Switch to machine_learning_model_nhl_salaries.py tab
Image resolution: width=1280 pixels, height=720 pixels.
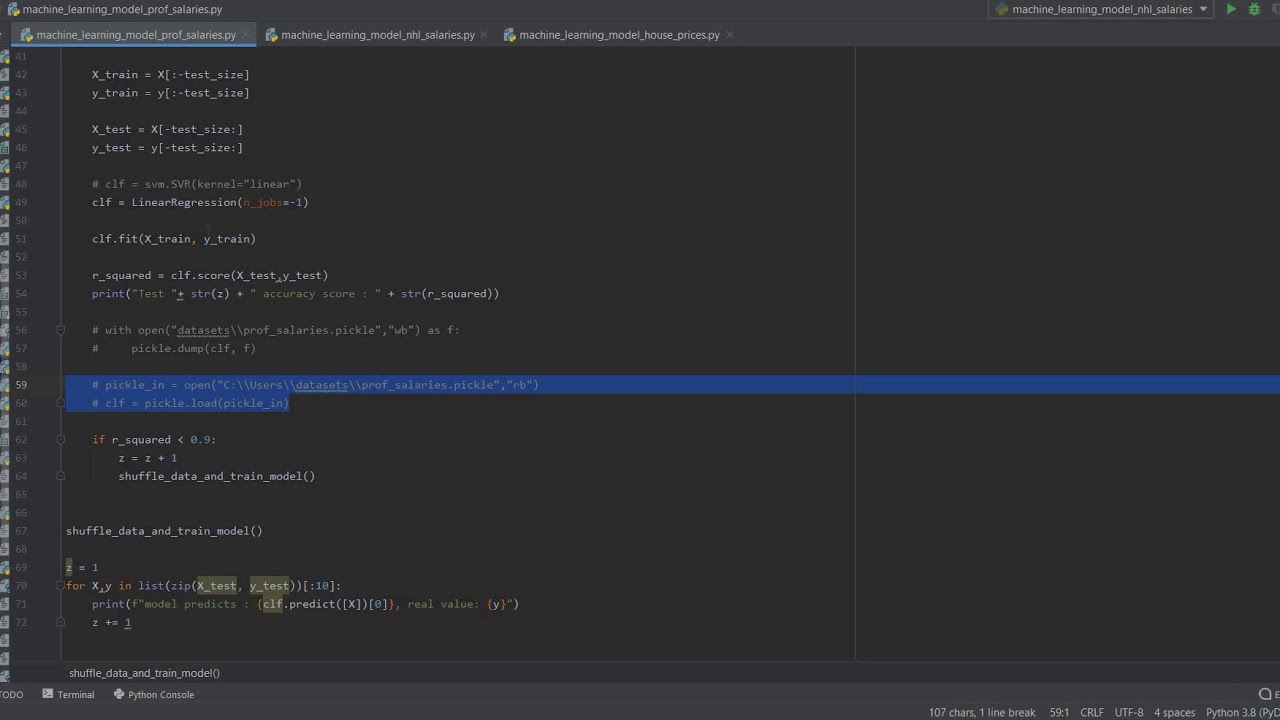pyautogui.click(x=378, y=35)
